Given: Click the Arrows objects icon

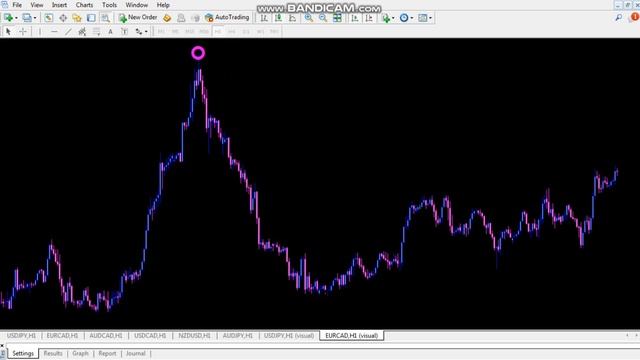Looking at the screenshot, I should [139, 31].
